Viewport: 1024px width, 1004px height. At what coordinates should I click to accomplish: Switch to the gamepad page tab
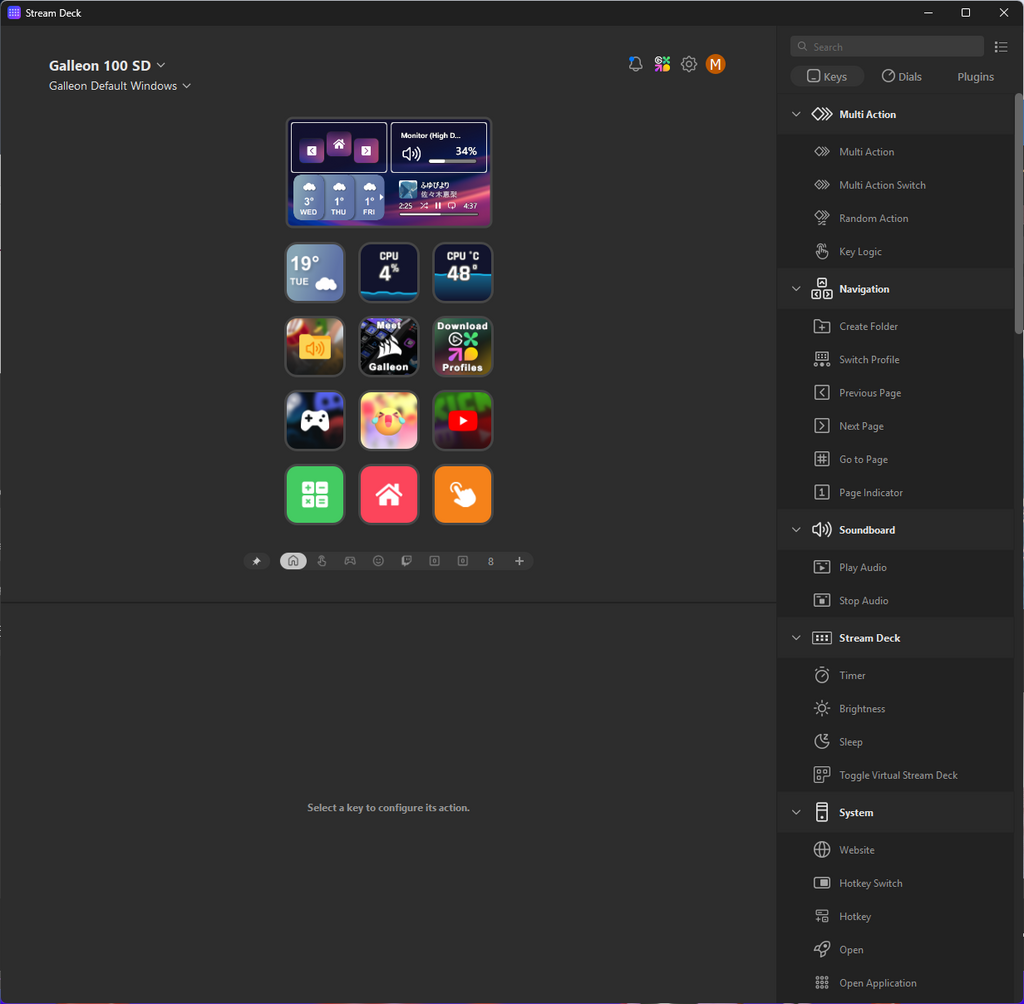click(x=350, y=561)
